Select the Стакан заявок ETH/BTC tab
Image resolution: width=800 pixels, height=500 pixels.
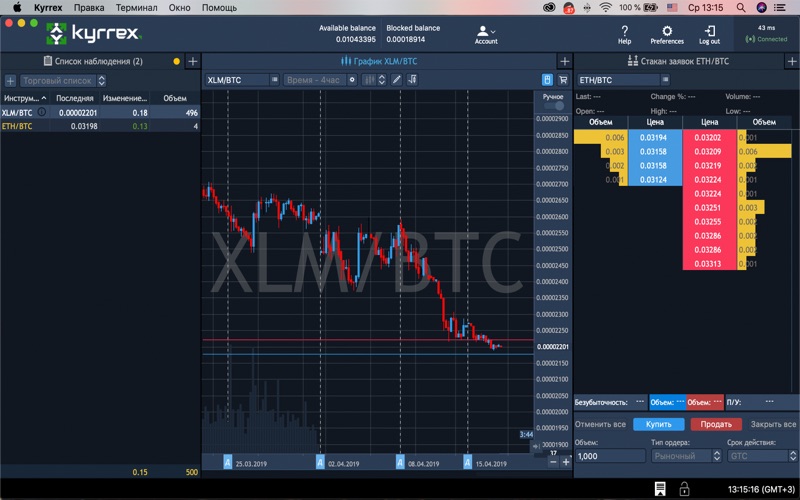(678, 61)
